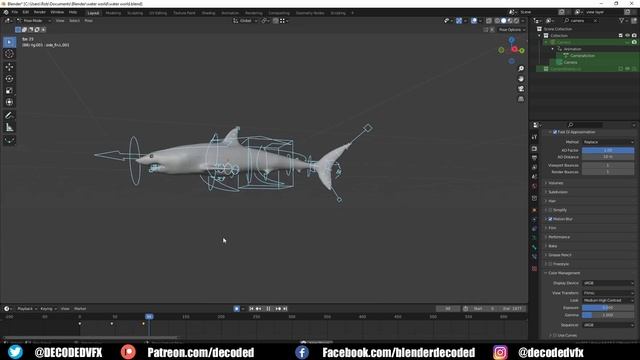
Task: Open the View Transform dropdown
Action: pos(608,293)
